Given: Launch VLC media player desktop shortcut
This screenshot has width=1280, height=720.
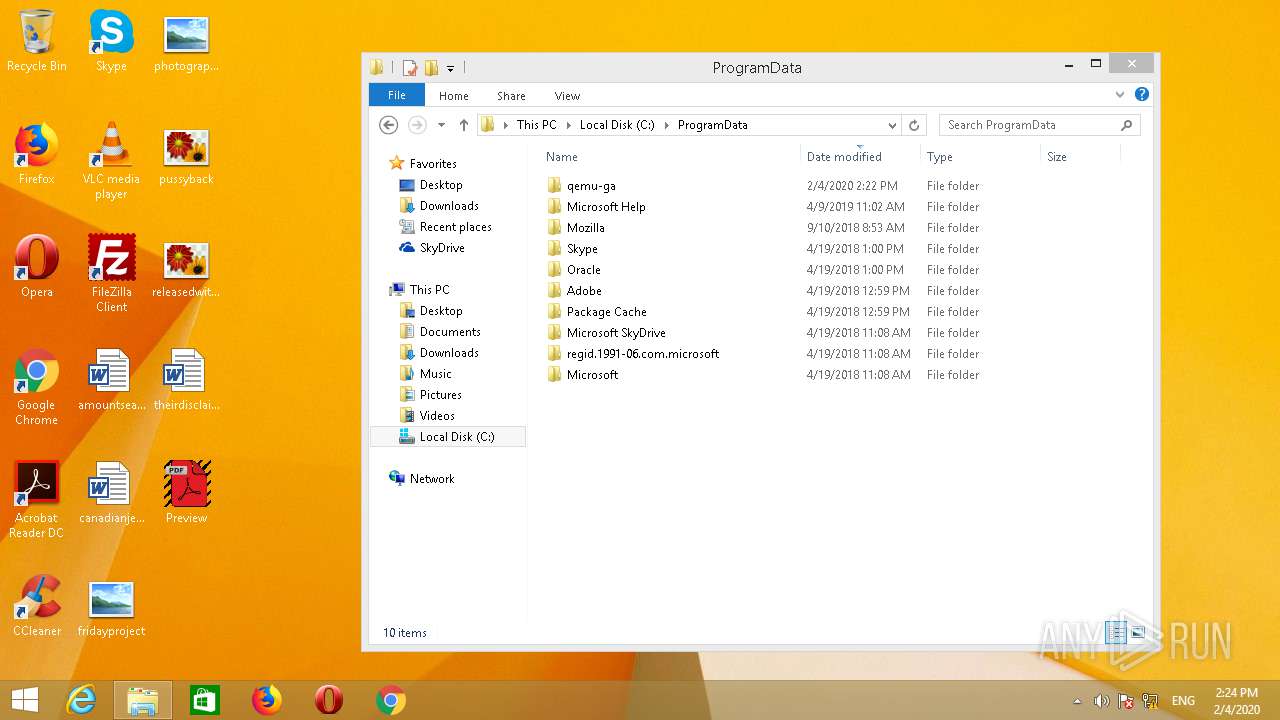Looking at the screenshot, I should tap(111, 160).
